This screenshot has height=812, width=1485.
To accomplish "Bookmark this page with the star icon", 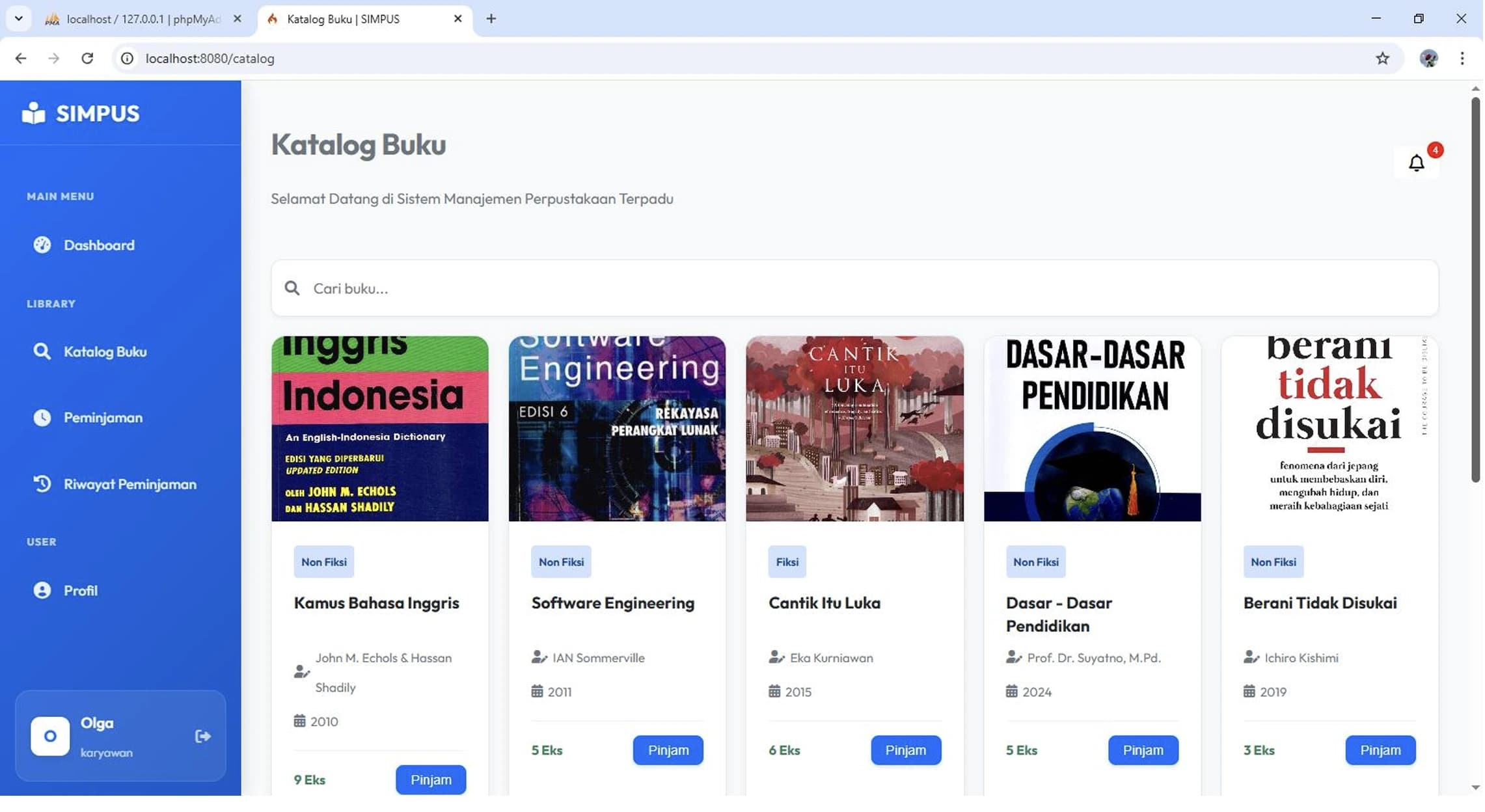I will coord(1383,59).
